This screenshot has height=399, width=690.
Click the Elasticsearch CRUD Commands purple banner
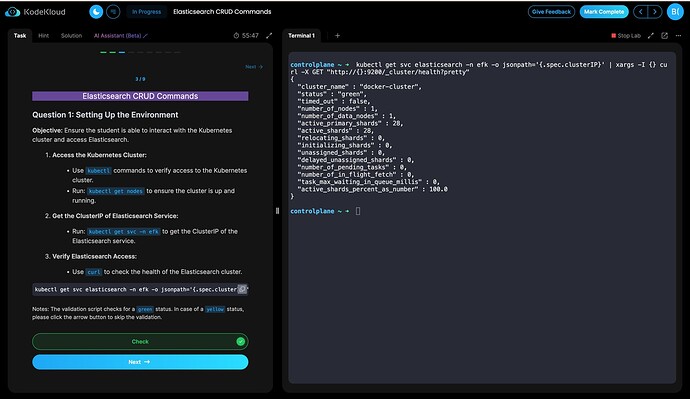coord(140,96)
